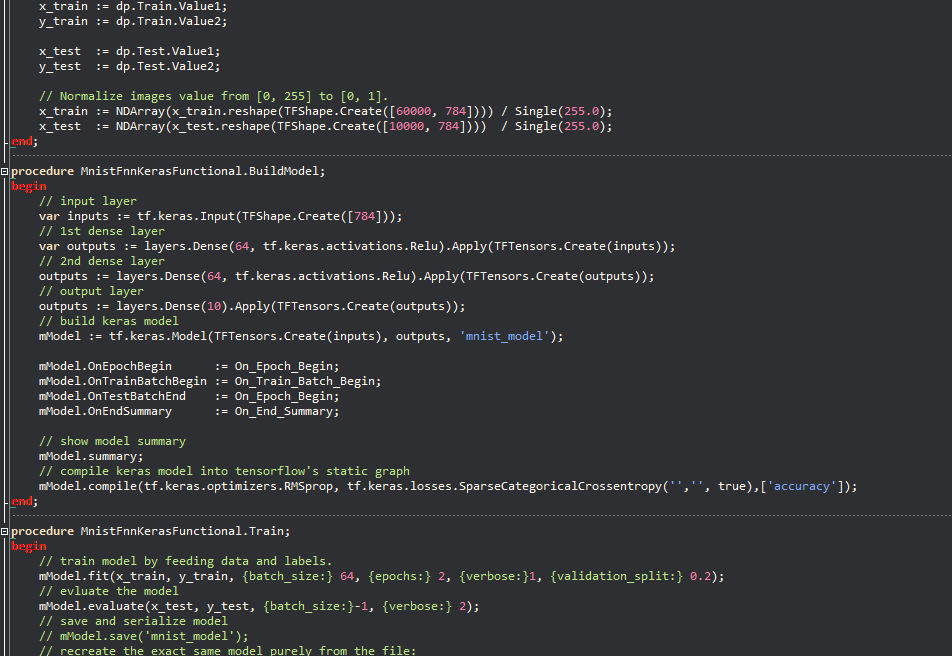Collapse the BuildModel procedure fold marker
The height and width of the screenshot is (657, 952).
(x=4, y=172)
